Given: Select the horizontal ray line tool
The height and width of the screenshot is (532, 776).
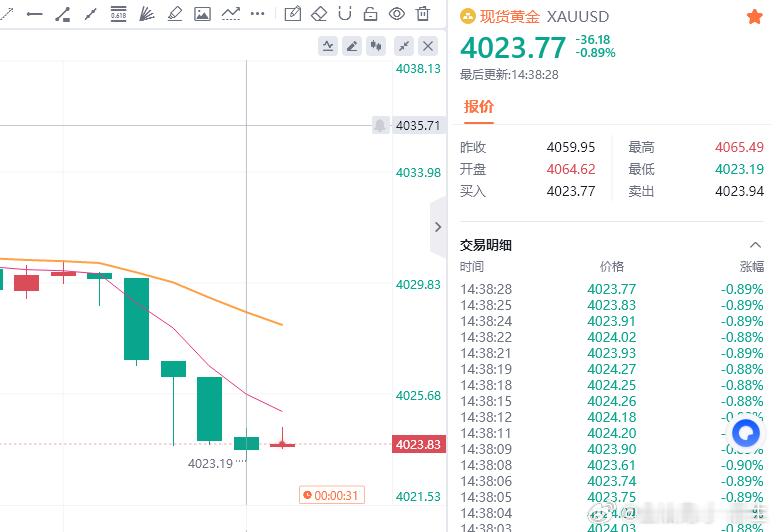Looking at the screenshot, I should pyautogui.click(x=34, y=14).
